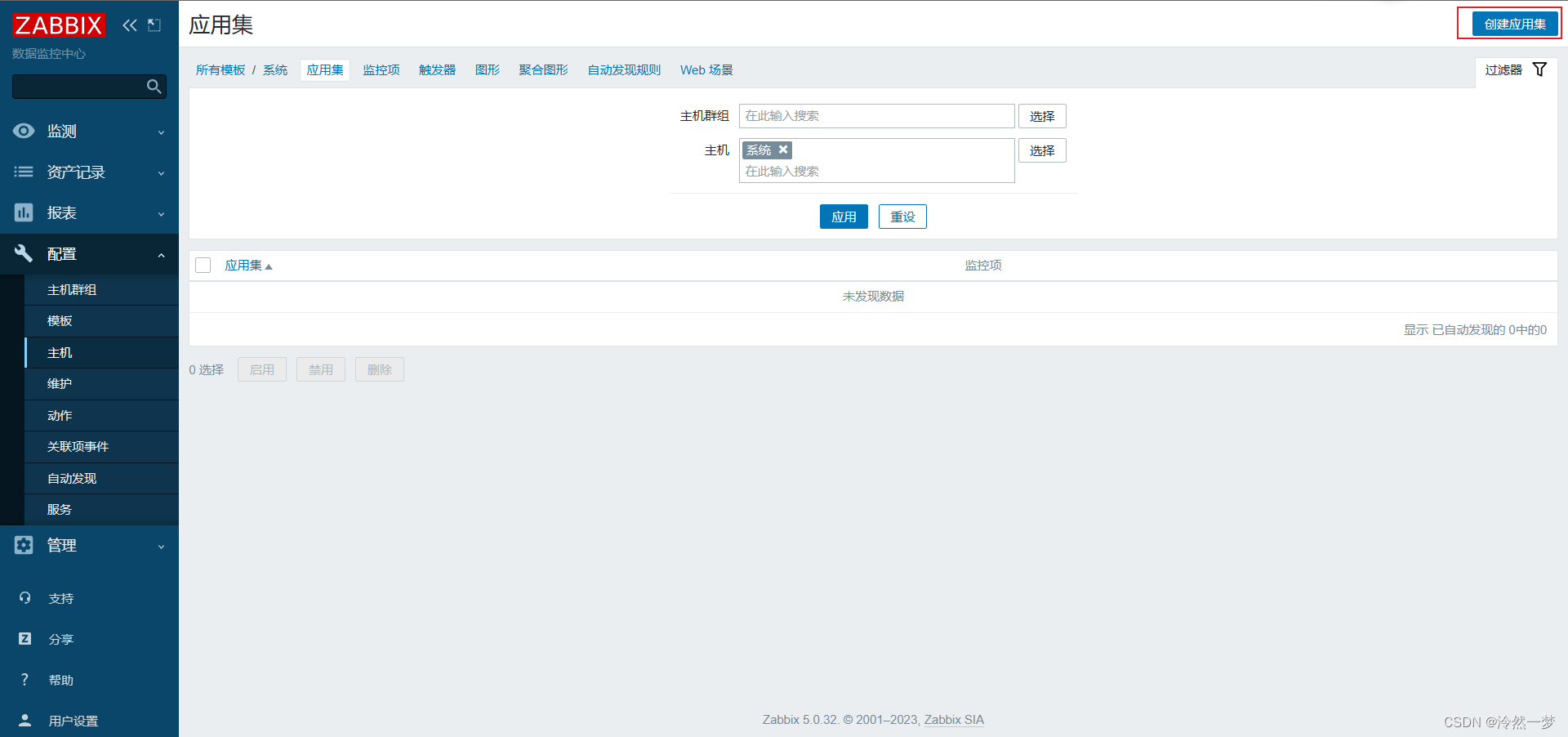Click the user settings person icon
The image size is (1568, 737).
pyautogui.click(x=24, y=721)
